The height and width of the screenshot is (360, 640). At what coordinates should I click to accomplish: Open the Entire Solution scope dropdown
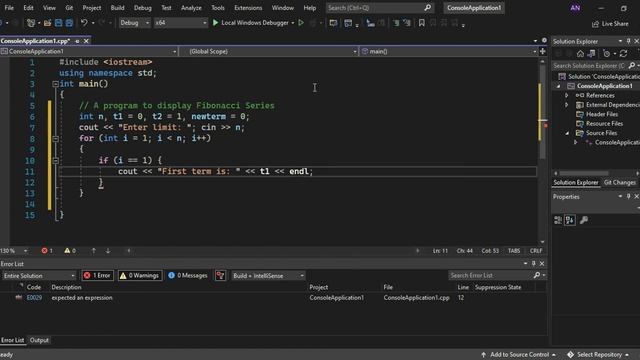coord(39,276)
